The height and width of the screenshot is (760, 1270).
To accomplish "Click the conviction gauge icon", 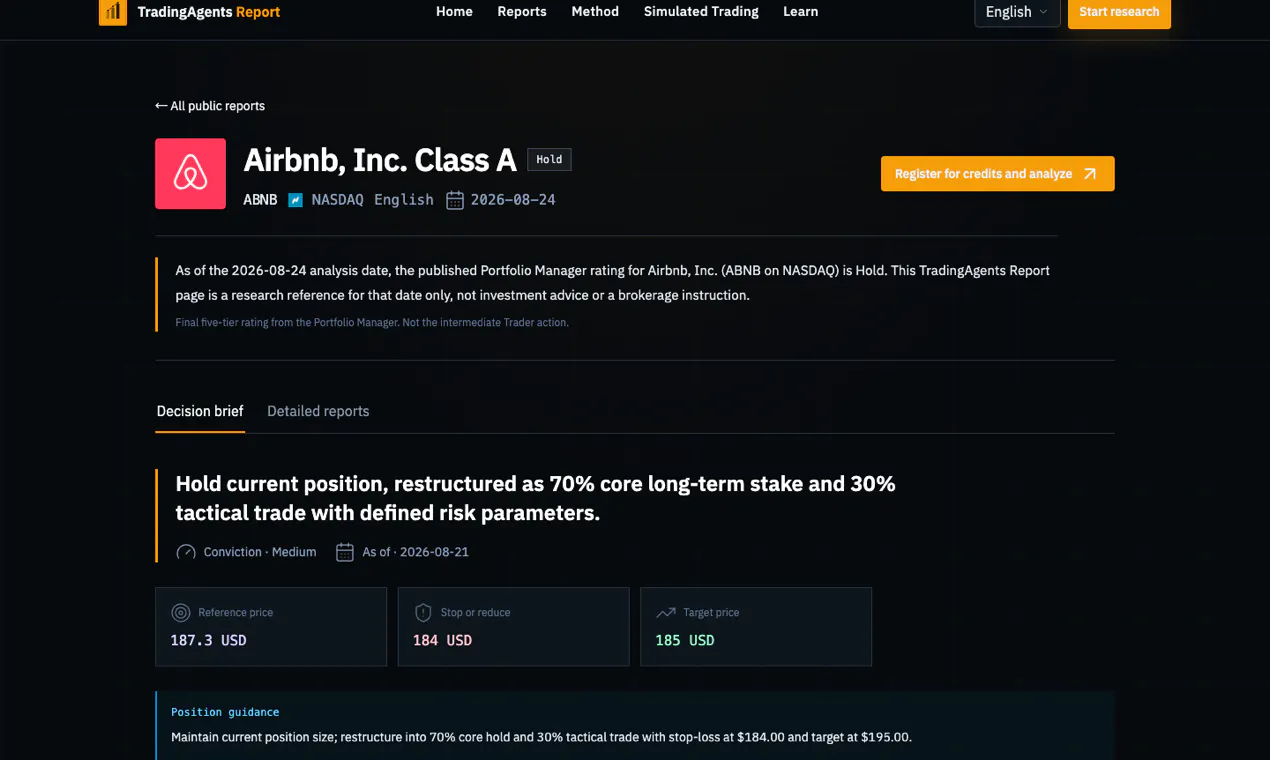I will pyautogui.click(x=186, y=552).
